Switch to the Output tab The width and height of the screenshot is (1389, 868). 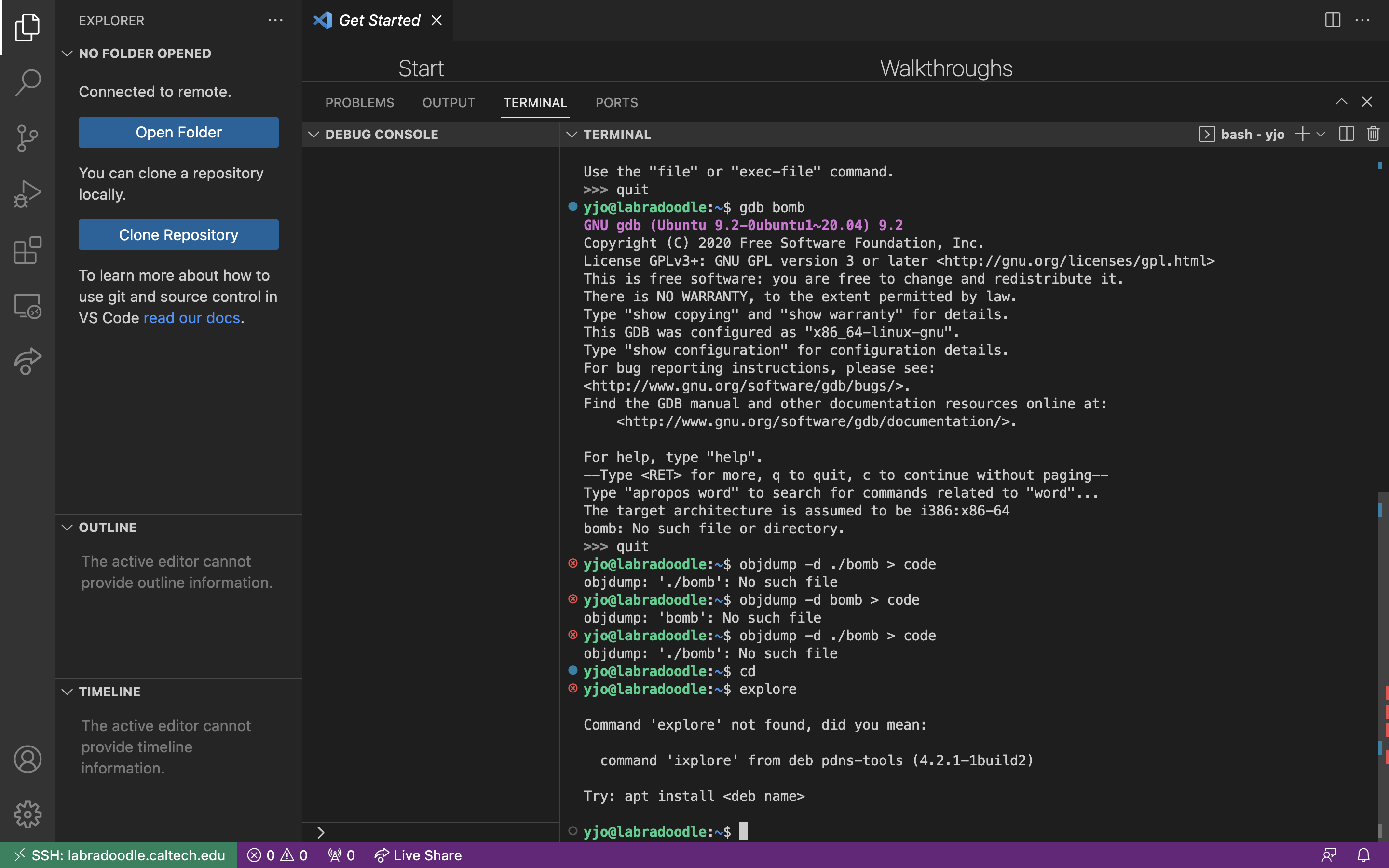click(x=448, y=103)
